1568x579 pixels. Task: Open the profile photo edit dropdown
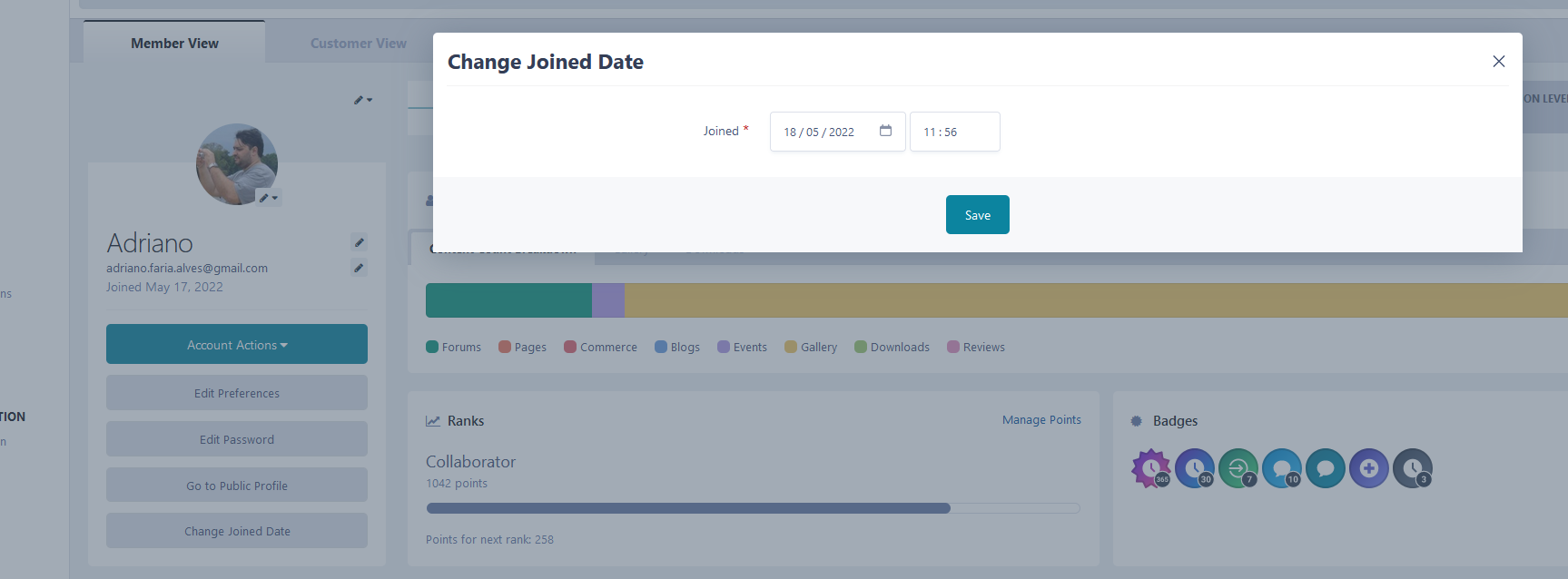point(269,198)
